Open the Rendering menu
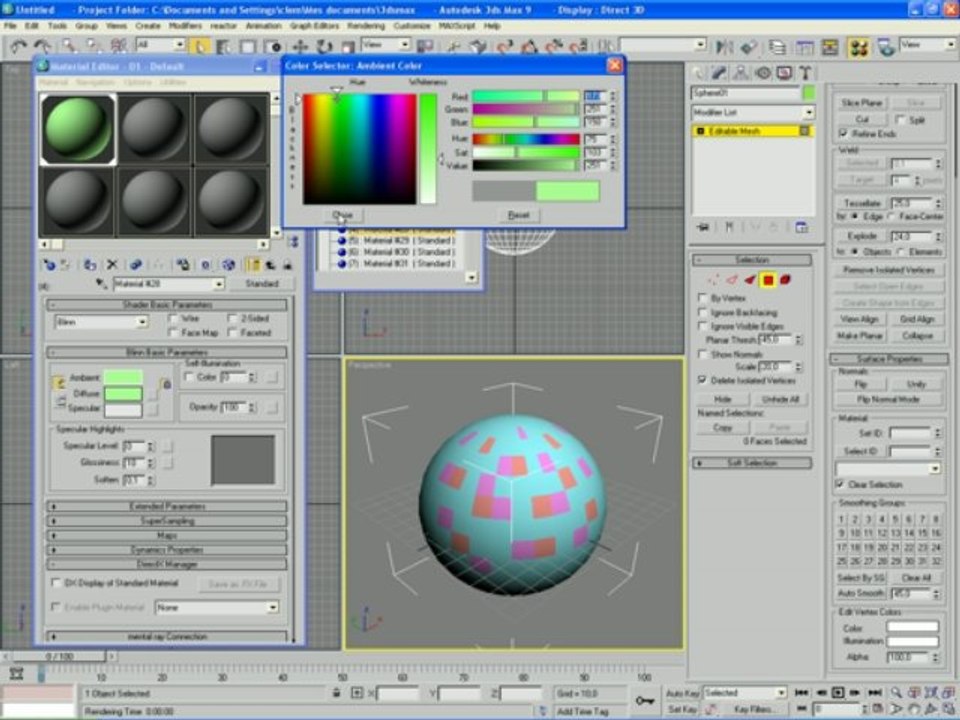Image resolution: width=960 pixels, height=720 pixels. point(366,25)
